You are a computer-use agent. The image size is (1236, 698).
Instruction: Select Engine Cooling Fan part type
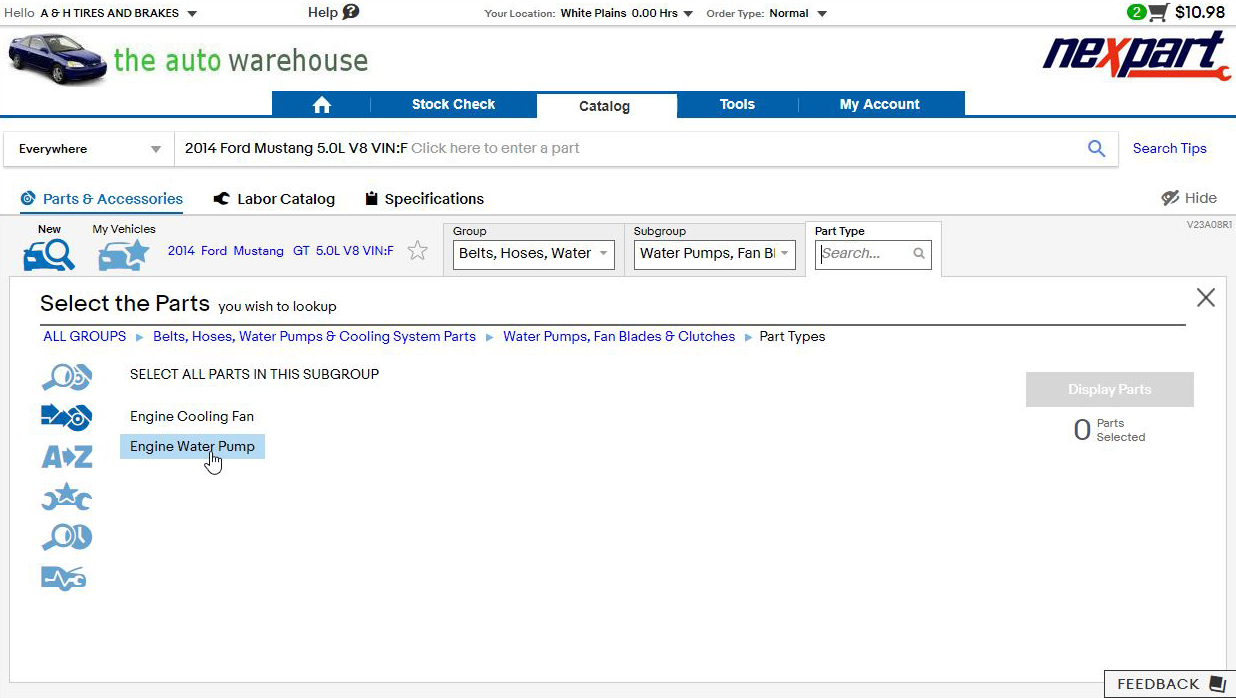192,417
